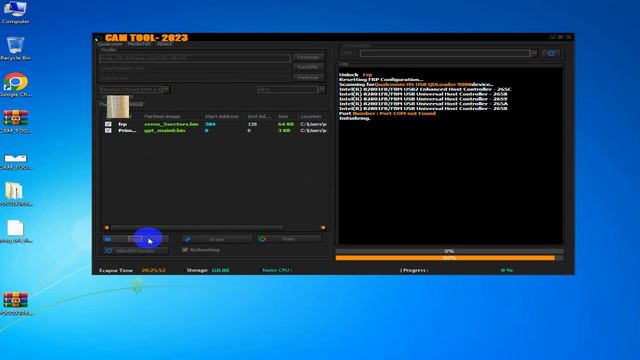640x360 pixels.
Task: Click the CAM TOOL window app icon
Action: pyautogui.click(x=98, y=39)
